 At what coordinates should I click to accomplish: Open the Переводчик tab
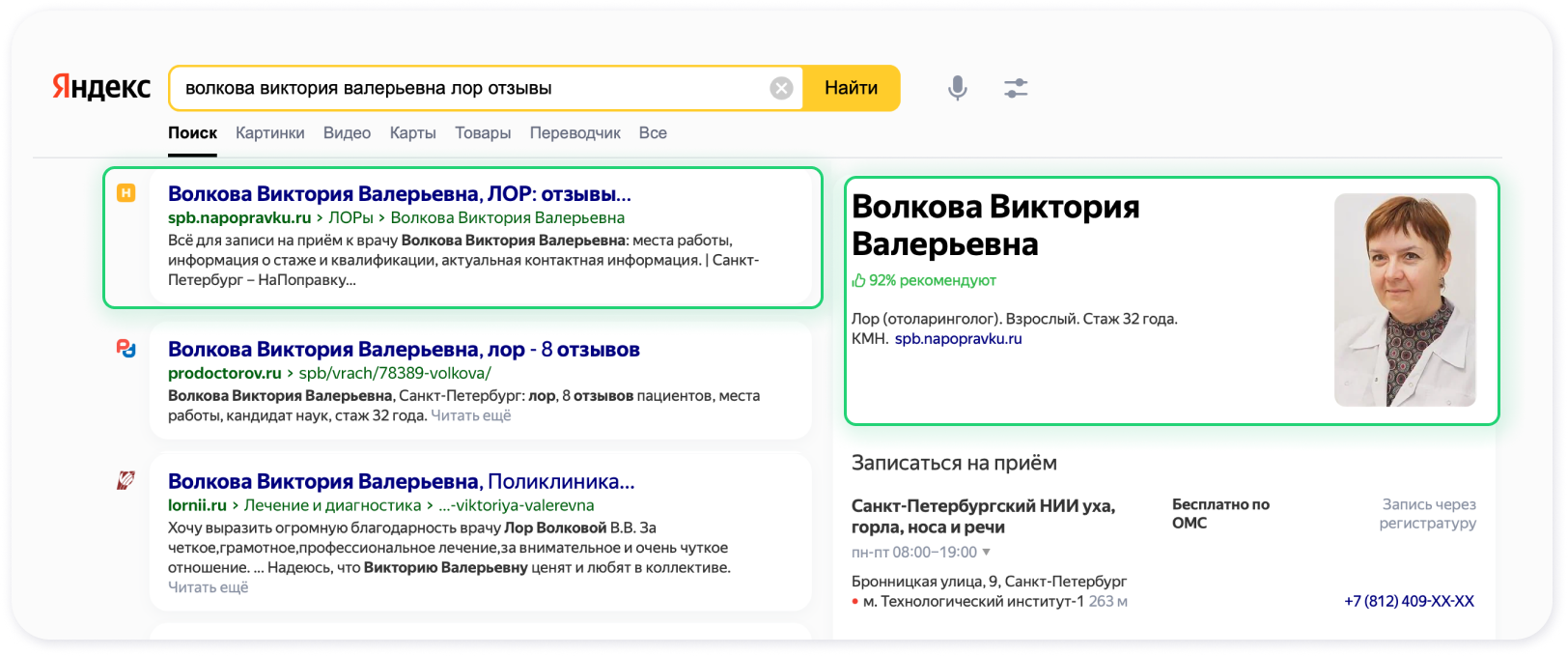coord(575,133)
